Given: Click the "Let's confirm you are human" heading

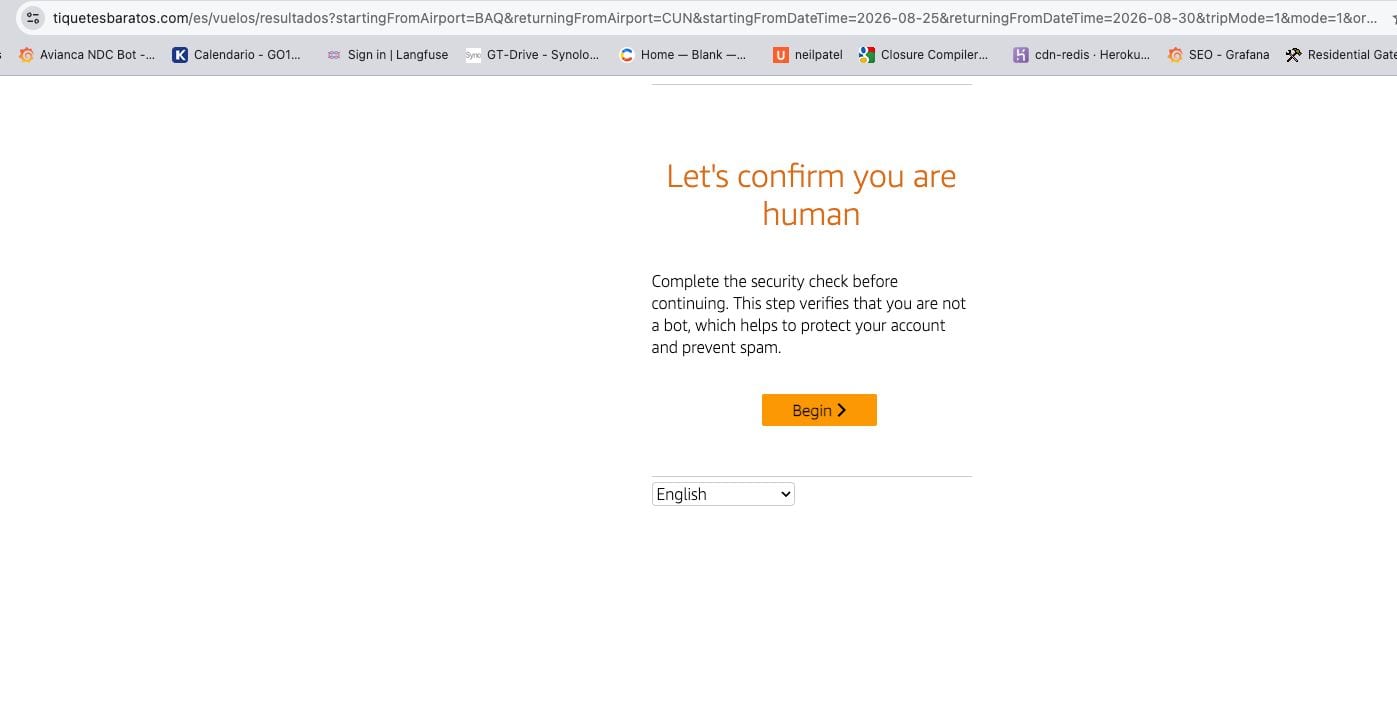Looking at the screenshot, I should tap(811, 195).
